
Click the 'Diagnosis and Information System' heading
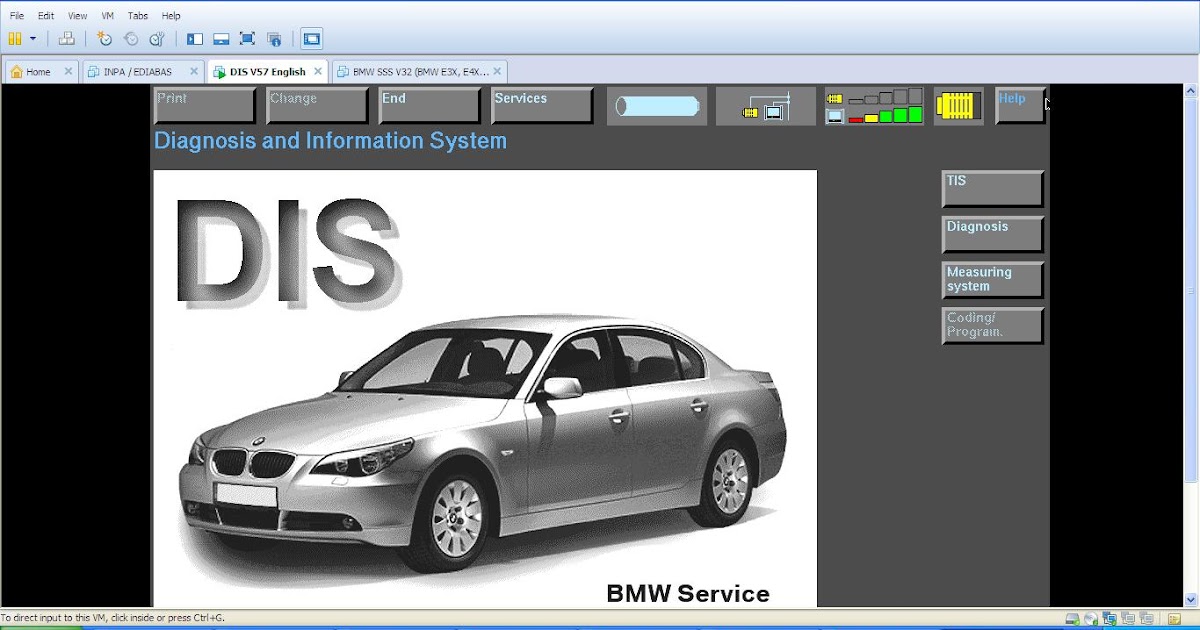click(x=330, y=141)
